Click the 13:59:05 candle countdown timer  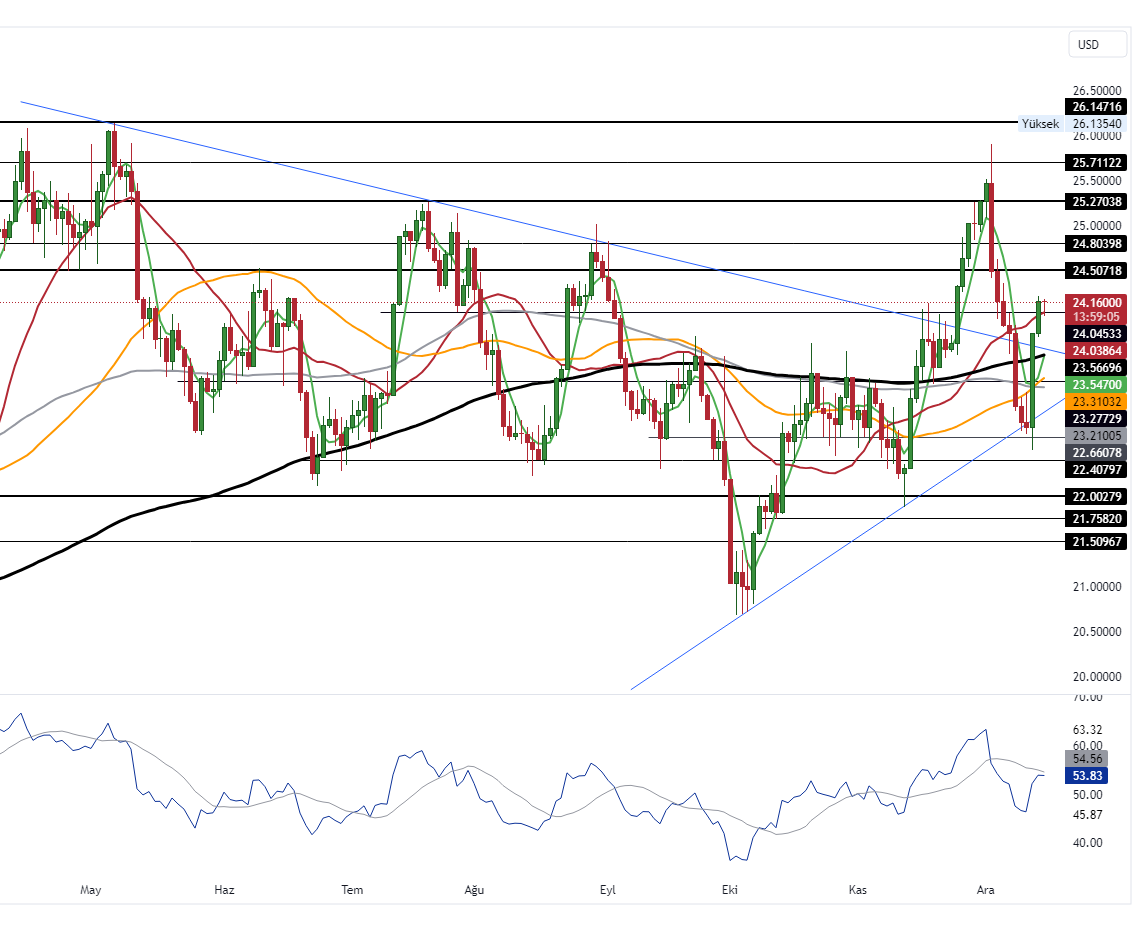point(1097,316)
